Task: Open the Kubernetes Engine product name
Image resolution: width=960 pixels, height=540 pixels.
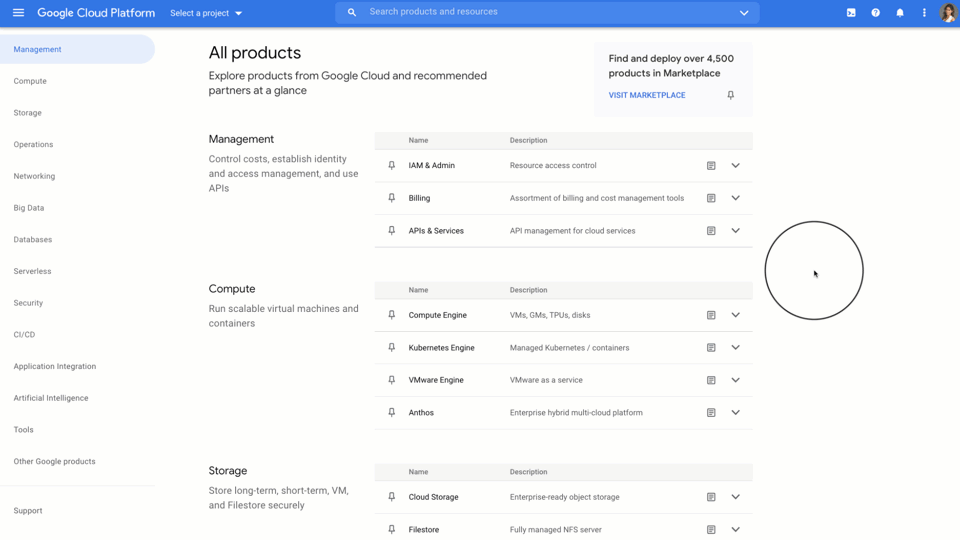Action: coord(441,348)
